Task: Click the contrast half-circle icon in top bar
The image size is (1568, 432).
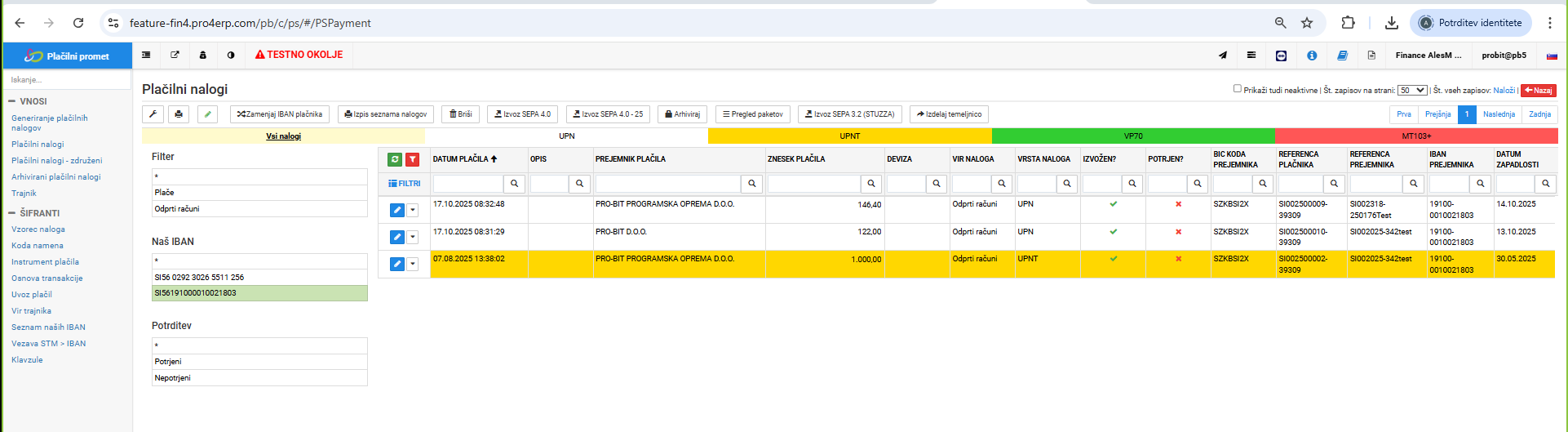Action: (231, 55)
